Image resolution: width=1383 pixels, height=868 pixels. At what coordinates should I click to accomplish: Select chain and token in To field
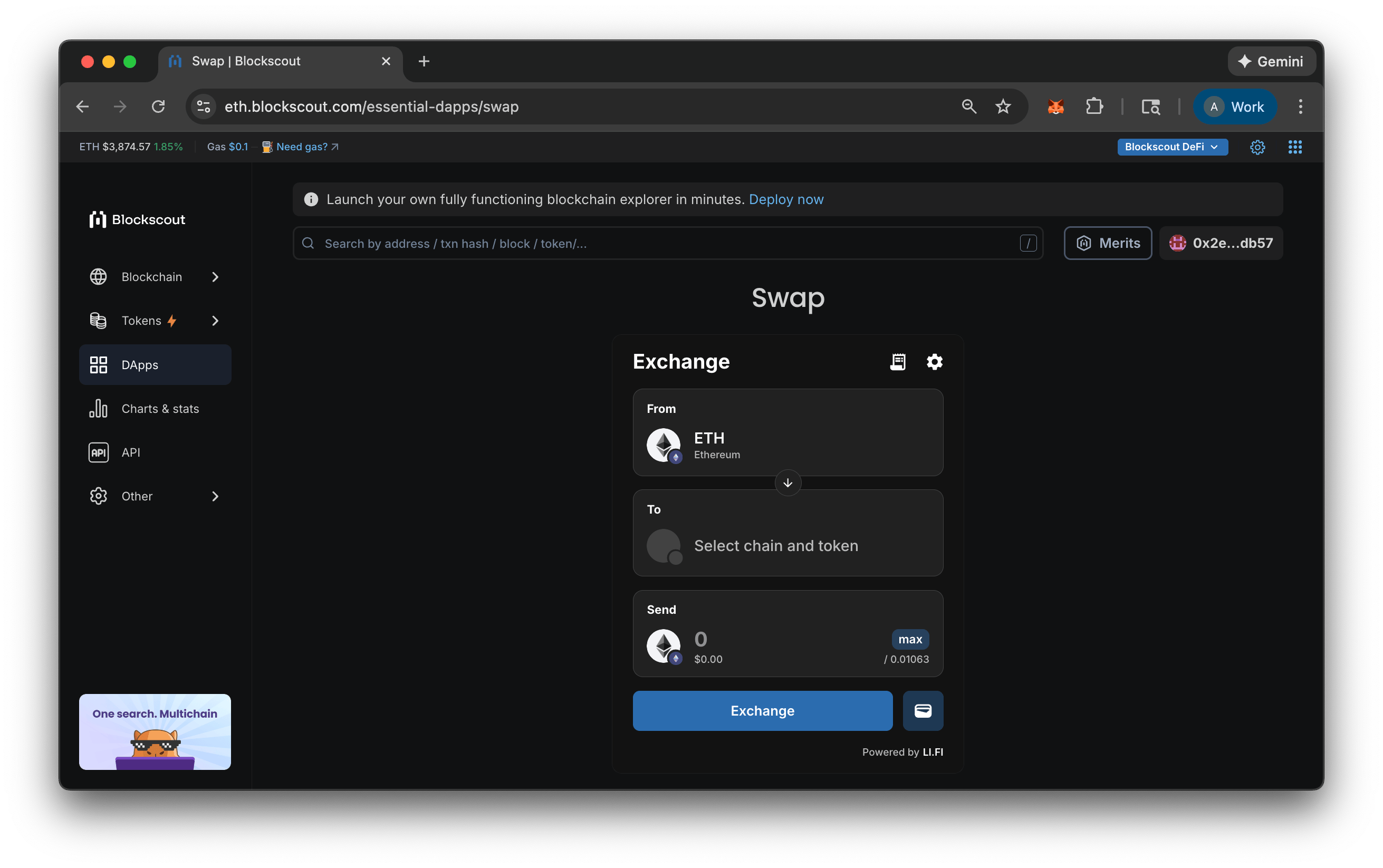tap(787, 533)
